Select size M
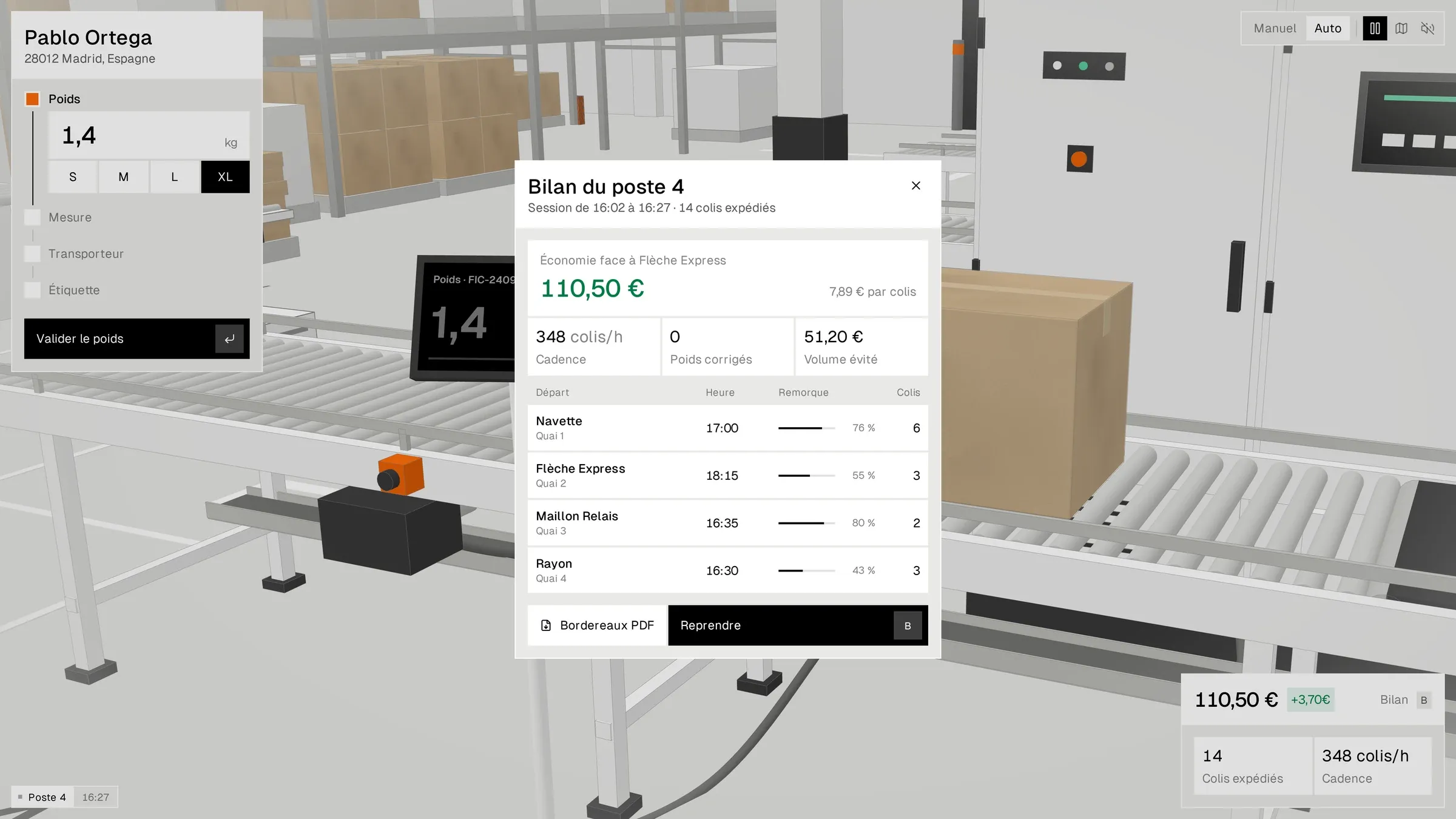 (x=124, y=177)
